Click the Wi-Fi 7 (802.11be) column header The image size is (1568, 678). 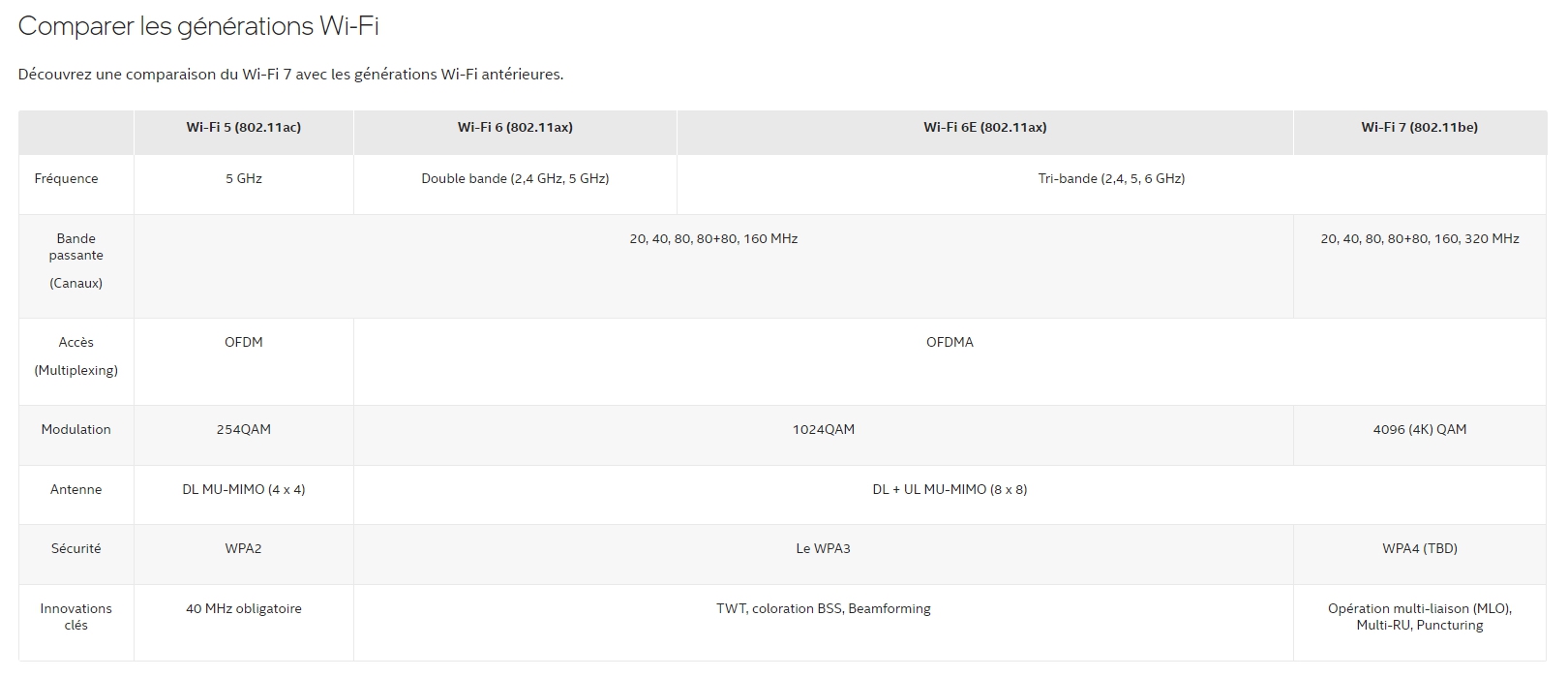pyautogui.click(x=1419, y=127)
